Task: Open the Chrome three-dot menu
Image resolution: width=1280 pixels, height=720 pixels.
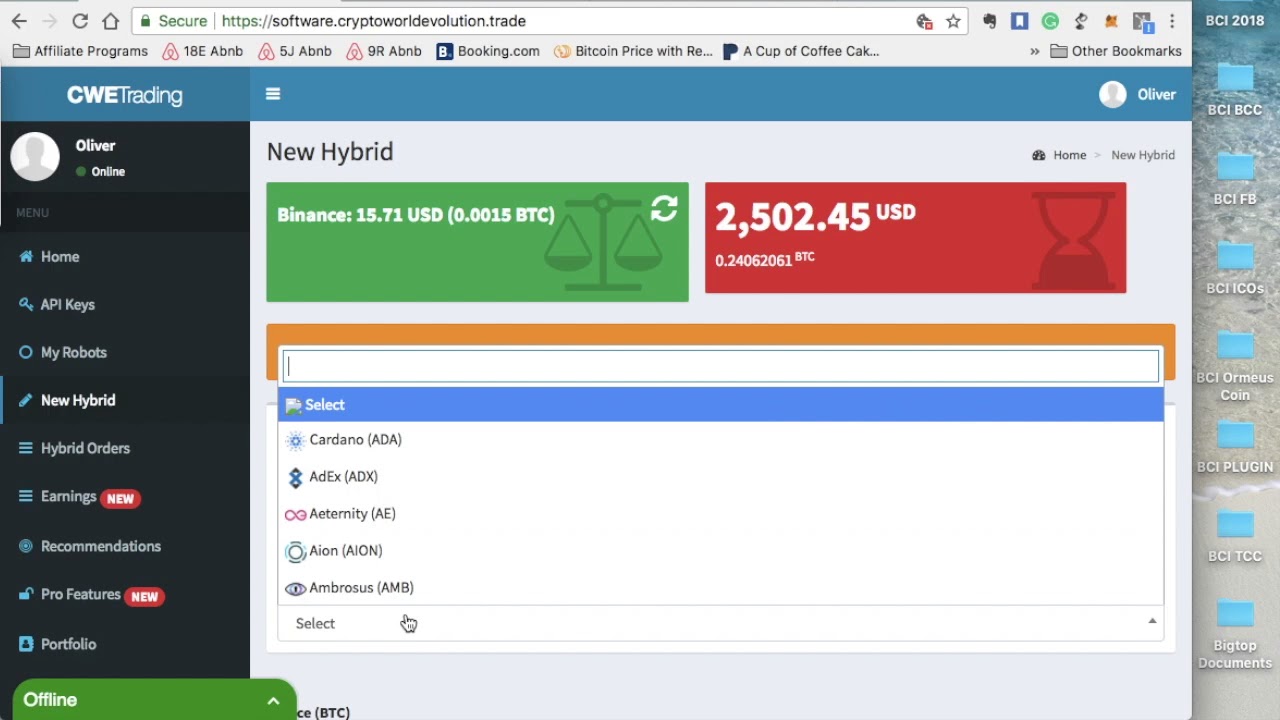Action: pos(1172,21)
